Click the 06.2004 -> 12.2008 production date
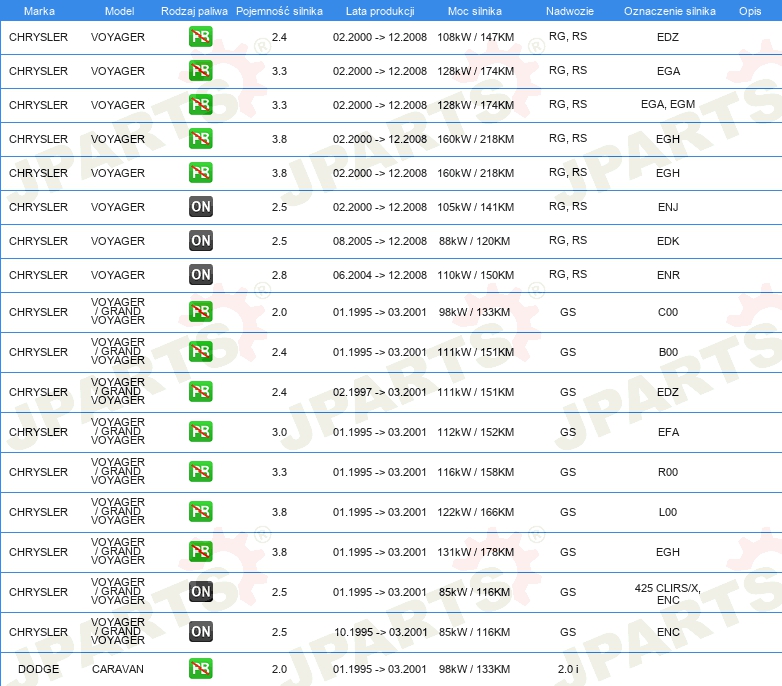Viewport: 782px width, 686px height. 380,275
